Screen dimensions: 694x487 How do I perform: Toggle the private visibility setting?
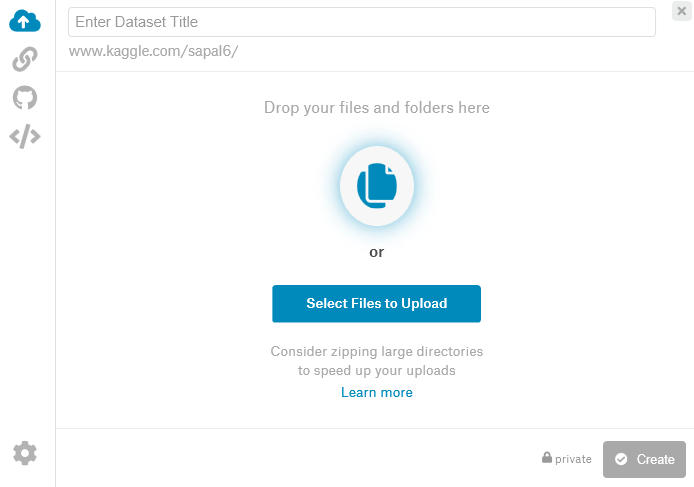pyautogui.click(x=567, y=459)
